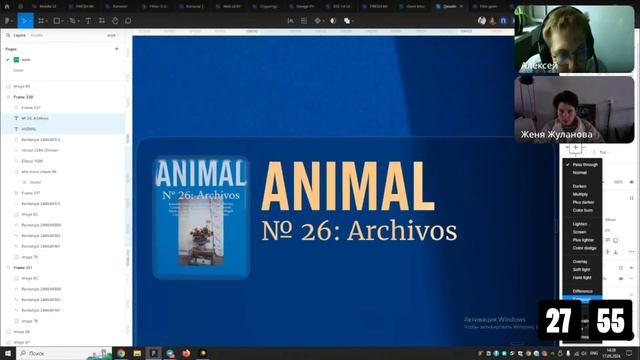Go to Figma home icon
This screenshot has width=640, height=360.
7,6
